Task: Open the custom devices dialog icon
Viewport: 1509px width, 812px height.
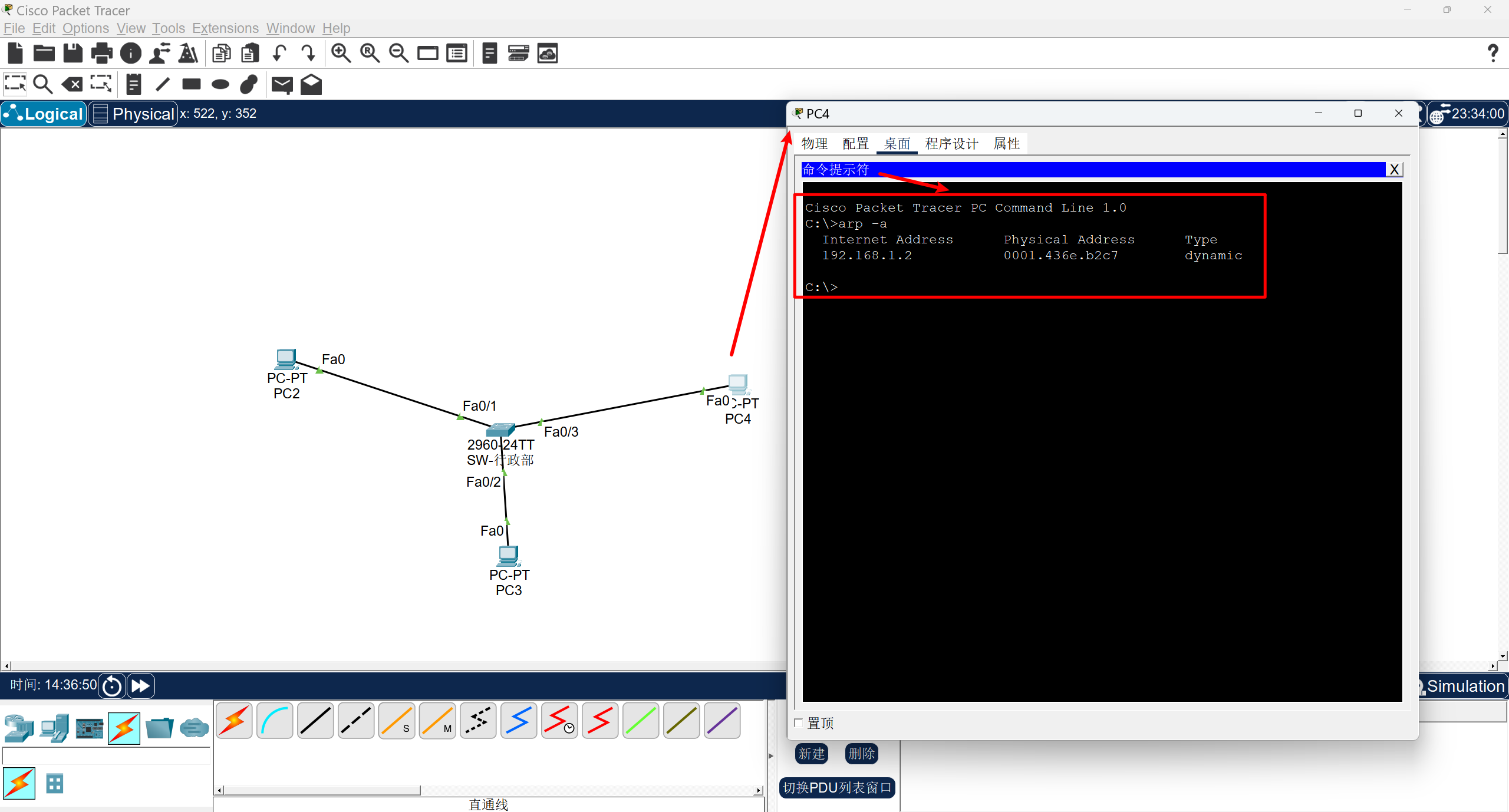Action: click(x=457, y=53)
